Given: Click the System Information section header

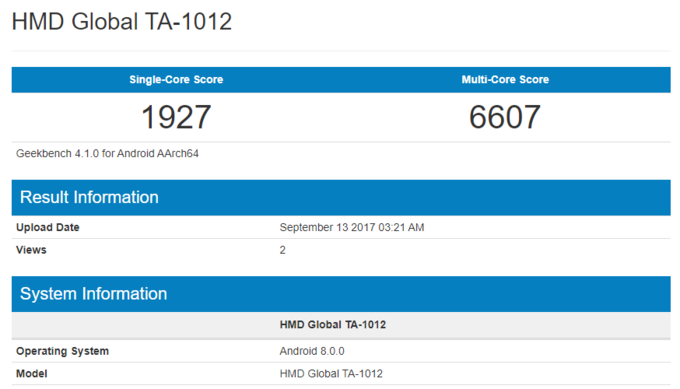Looking at the screenshot, I should (x=93, y=294).
